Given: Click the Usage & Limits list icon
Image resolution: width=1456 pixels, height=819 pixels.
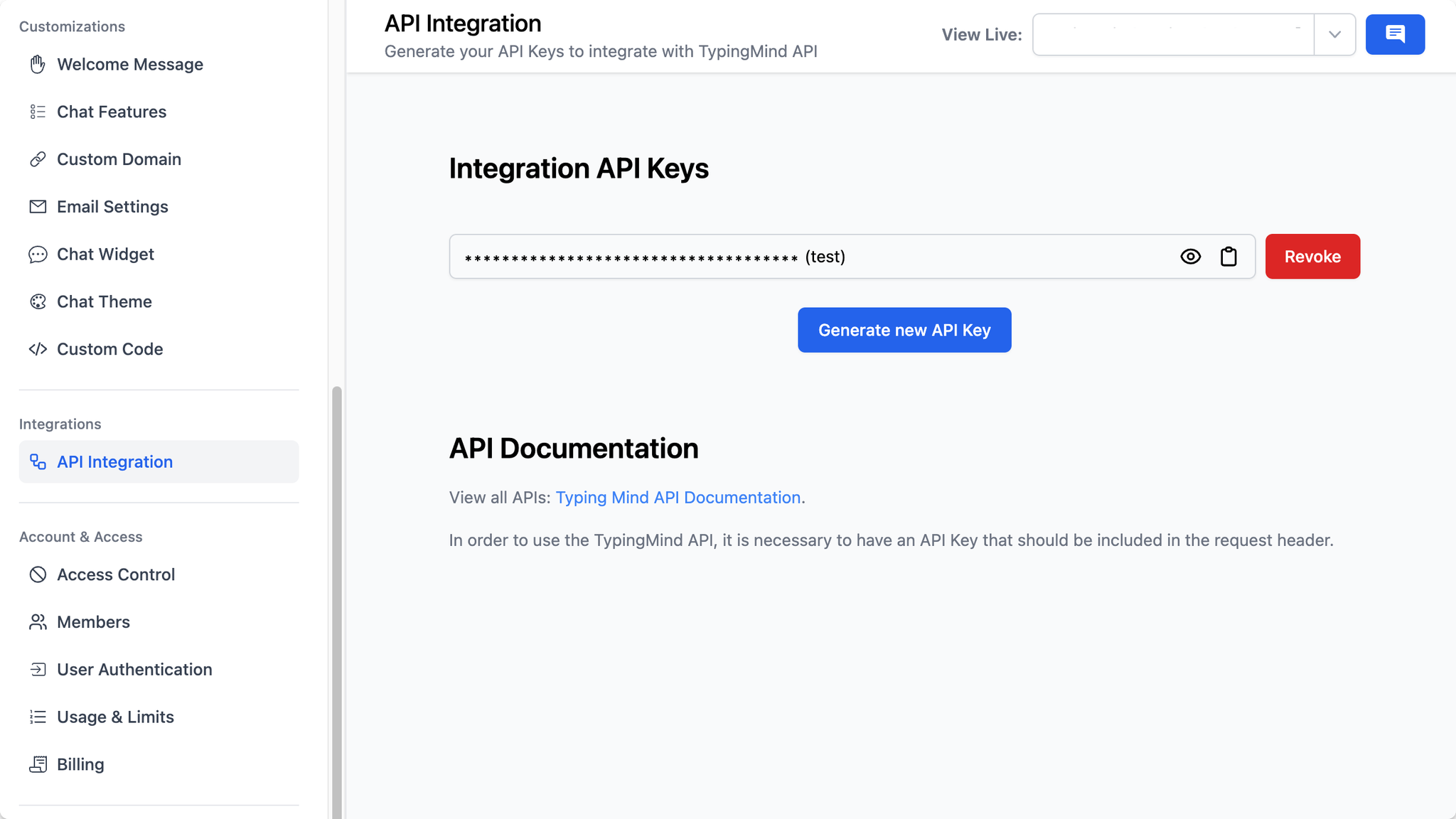Looking at the screenshot, I should [38, 717].
